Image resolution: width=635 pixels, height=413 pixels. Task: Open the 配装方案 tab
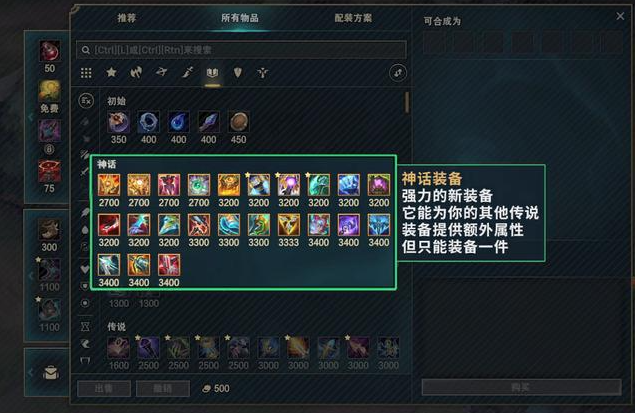point(353,18)
